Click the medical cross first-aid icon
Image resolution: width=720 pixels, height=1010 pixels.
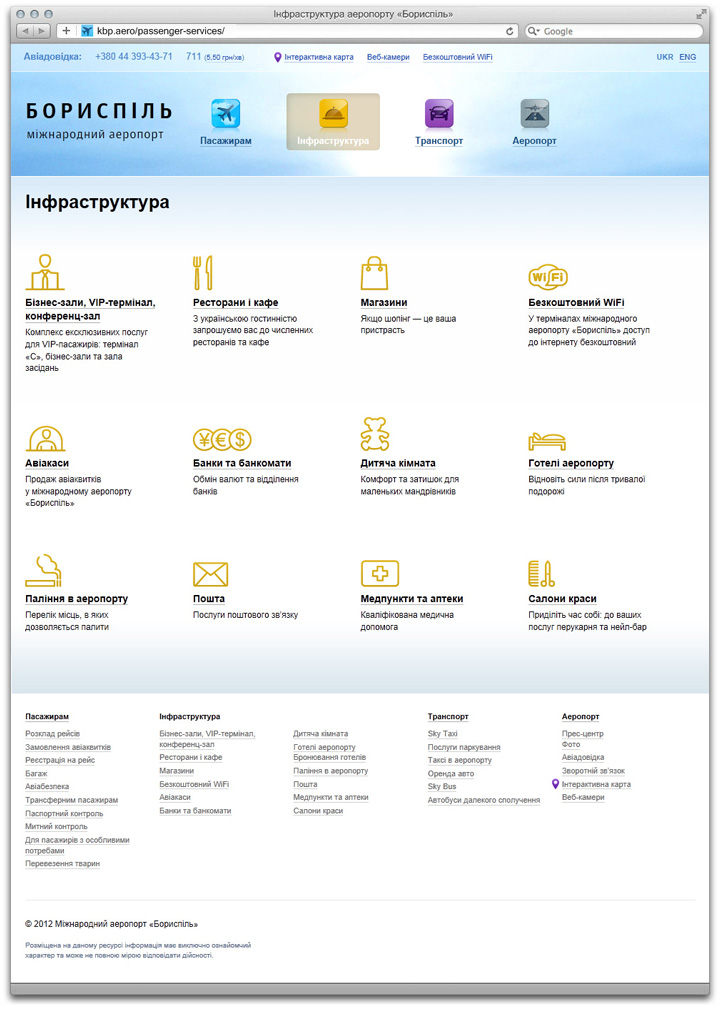coord(380,573)
